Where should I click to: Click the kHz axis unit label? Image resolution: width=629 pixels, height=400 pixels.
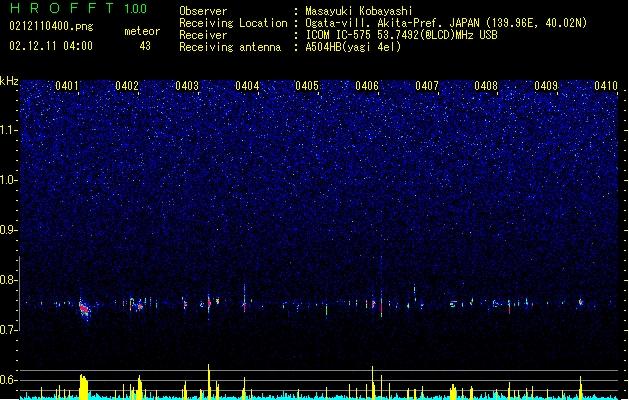(9, 81)
